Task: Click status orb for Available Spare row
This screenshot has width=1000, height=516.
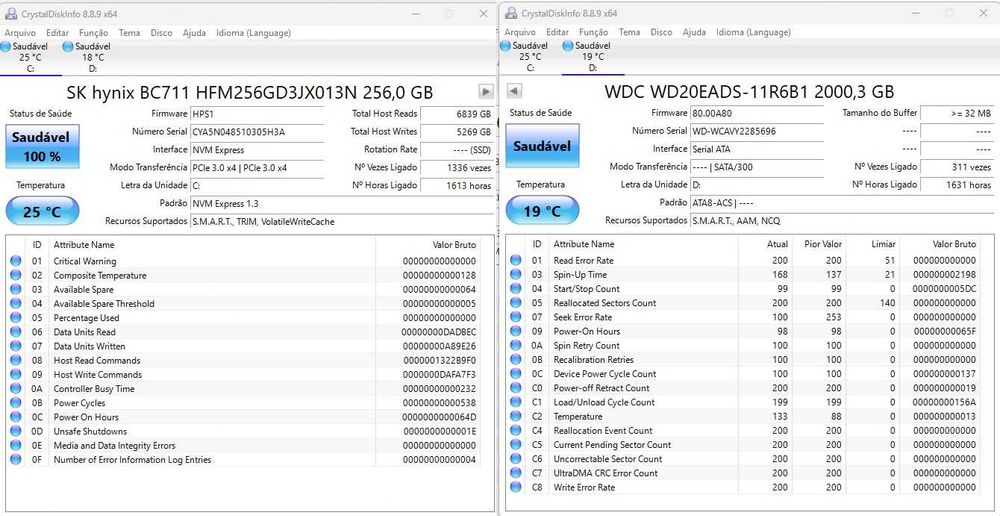Action: pos(16,290)
